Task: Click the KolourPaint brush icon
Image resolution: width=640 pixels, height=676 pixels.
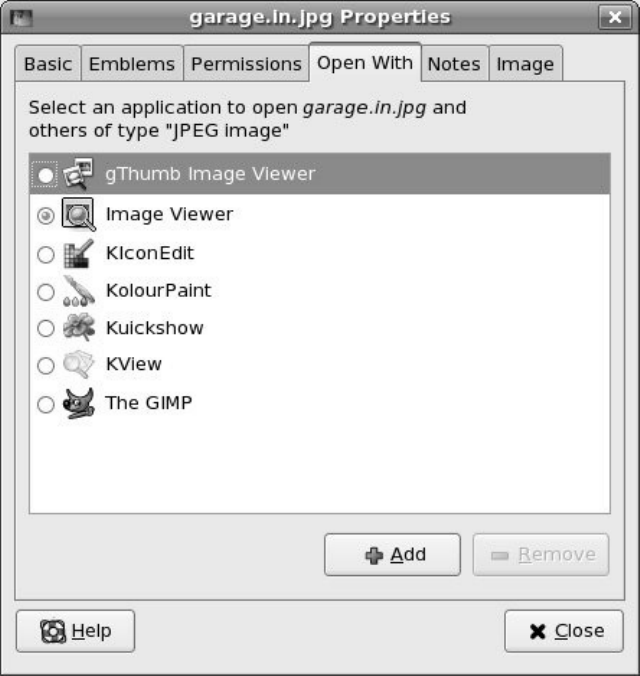Action: click(x=78, y=291)
